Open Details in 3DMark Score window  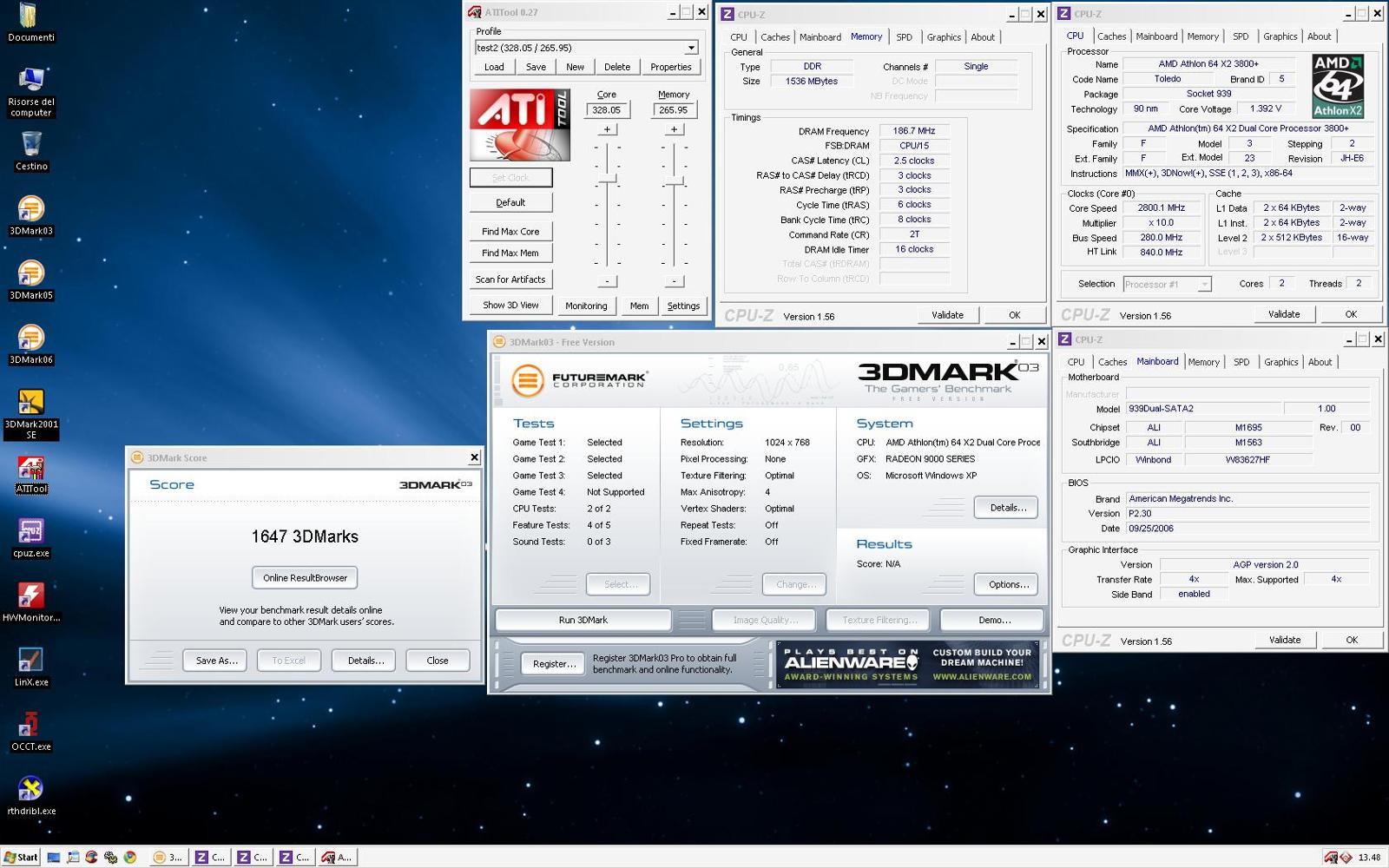click(365, 661)
